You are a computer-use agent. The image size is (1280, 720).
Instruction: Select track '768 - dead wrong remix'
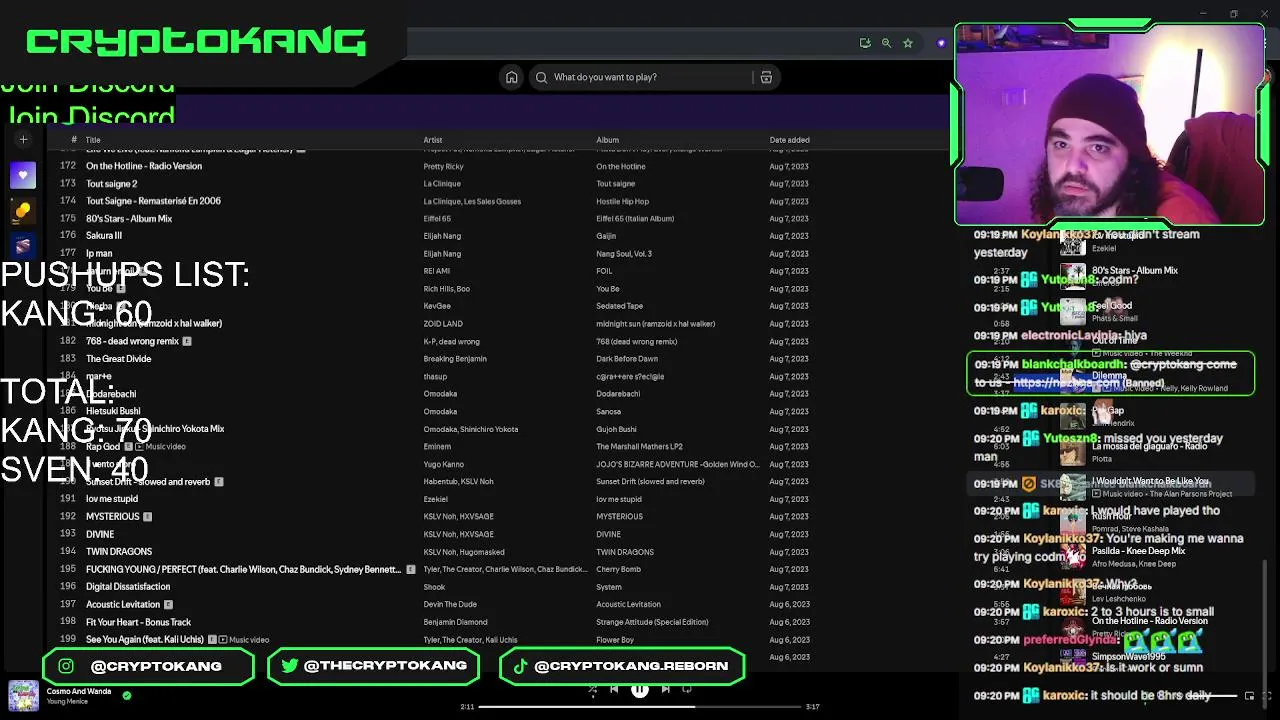click(132, 341)
